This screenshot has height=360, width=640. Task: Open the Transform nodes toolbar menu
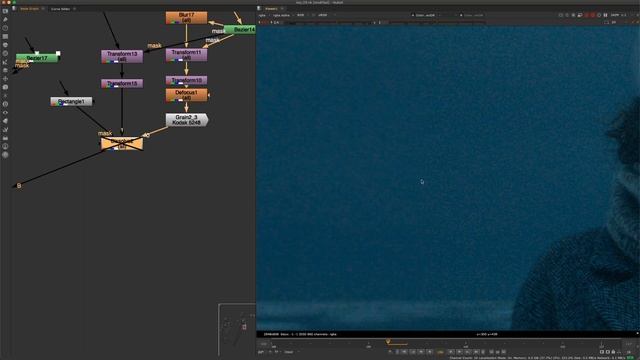click(5, 79)
